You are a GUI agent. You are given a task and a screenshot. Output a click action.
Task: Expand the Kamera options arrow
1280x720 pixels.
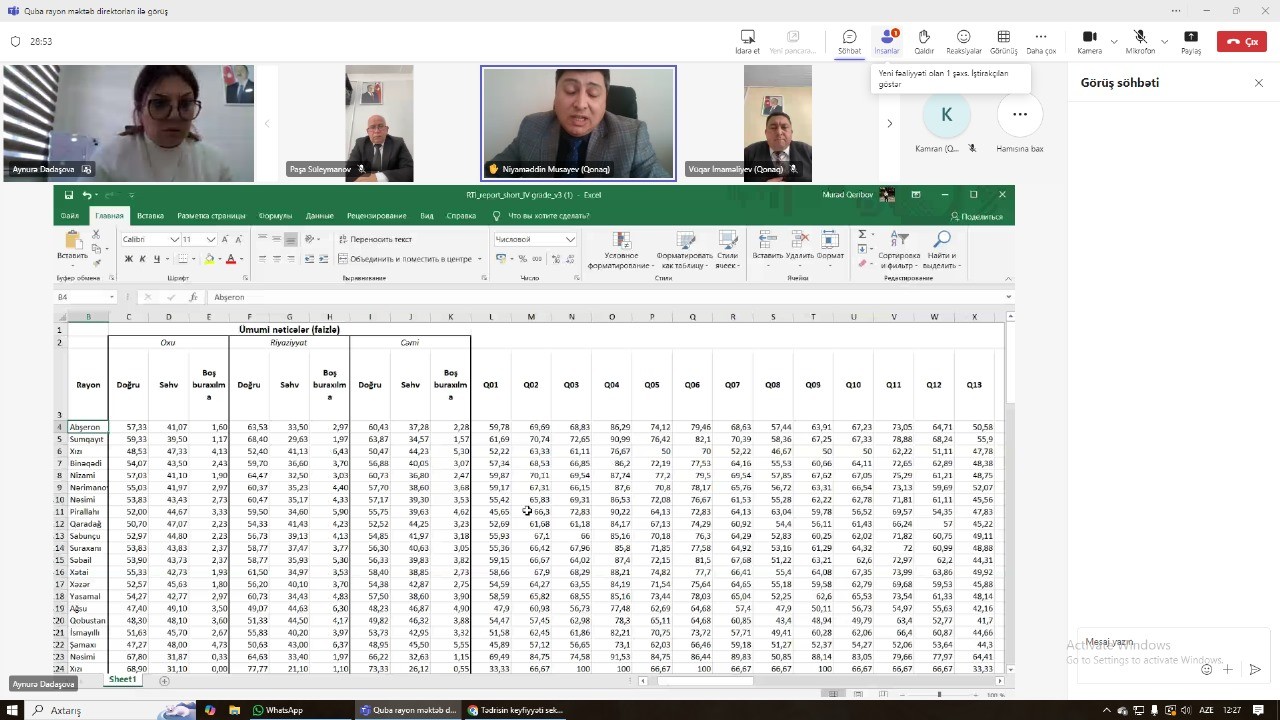[x=1113, y=42]
